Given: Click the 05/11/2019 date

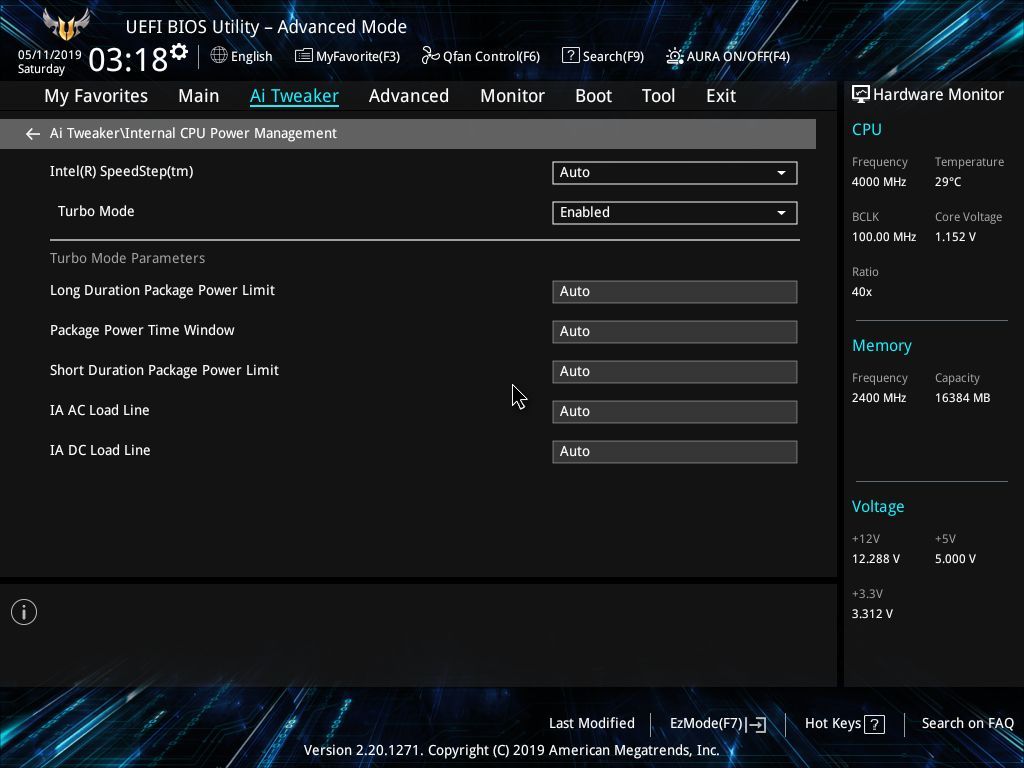Looking at the screenshot, I should pos(50,55).
